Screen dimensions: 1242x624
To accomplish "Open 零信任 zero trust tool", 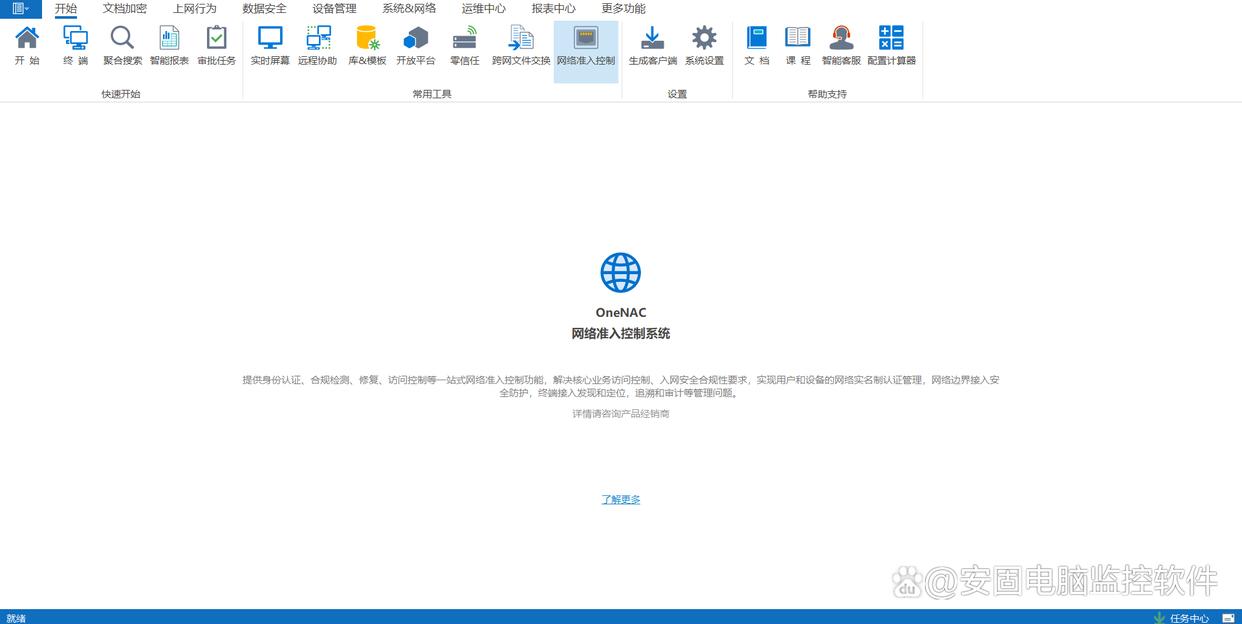I will tap(465, 46).
